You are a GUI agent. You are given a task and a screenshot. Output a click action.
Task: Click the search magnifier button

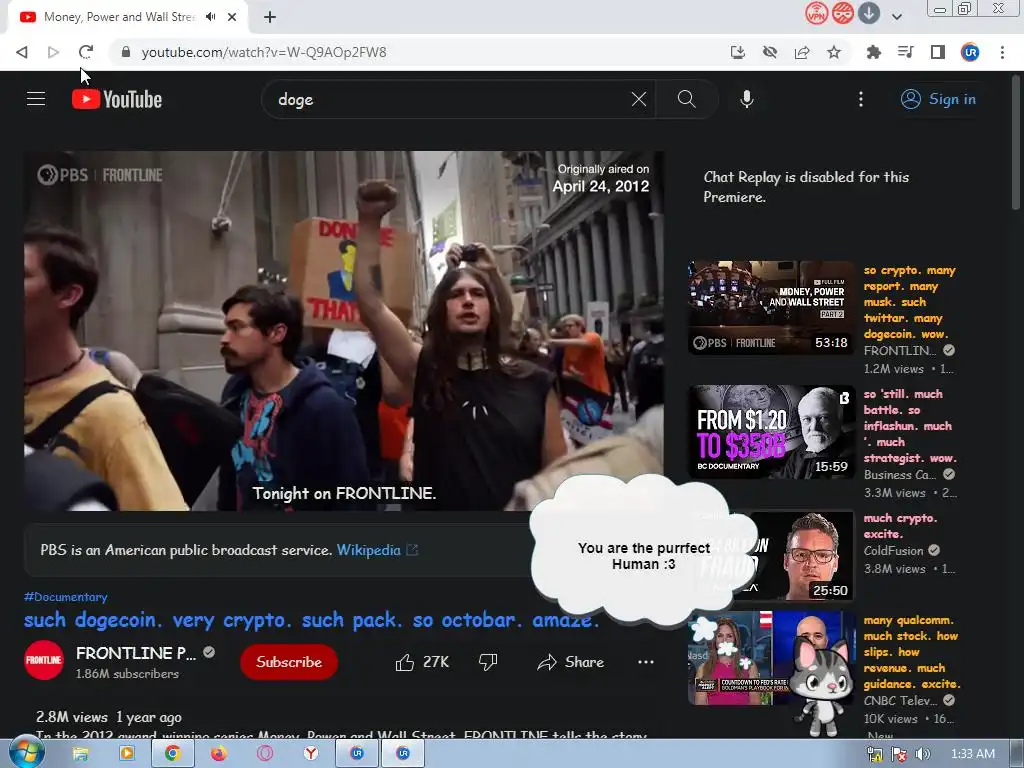pyautogui.click(x=686, y=99)
